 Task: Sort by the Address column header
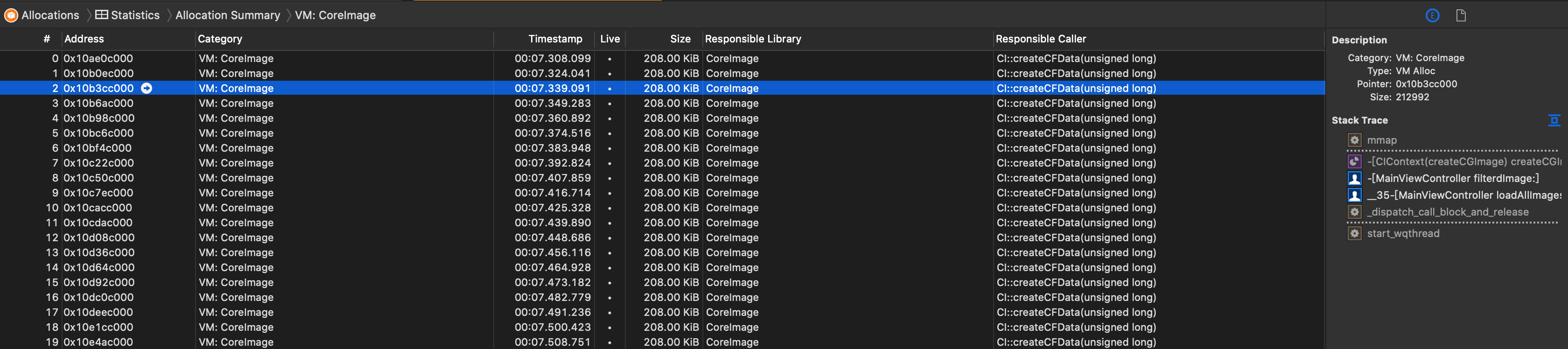[84, 39]
